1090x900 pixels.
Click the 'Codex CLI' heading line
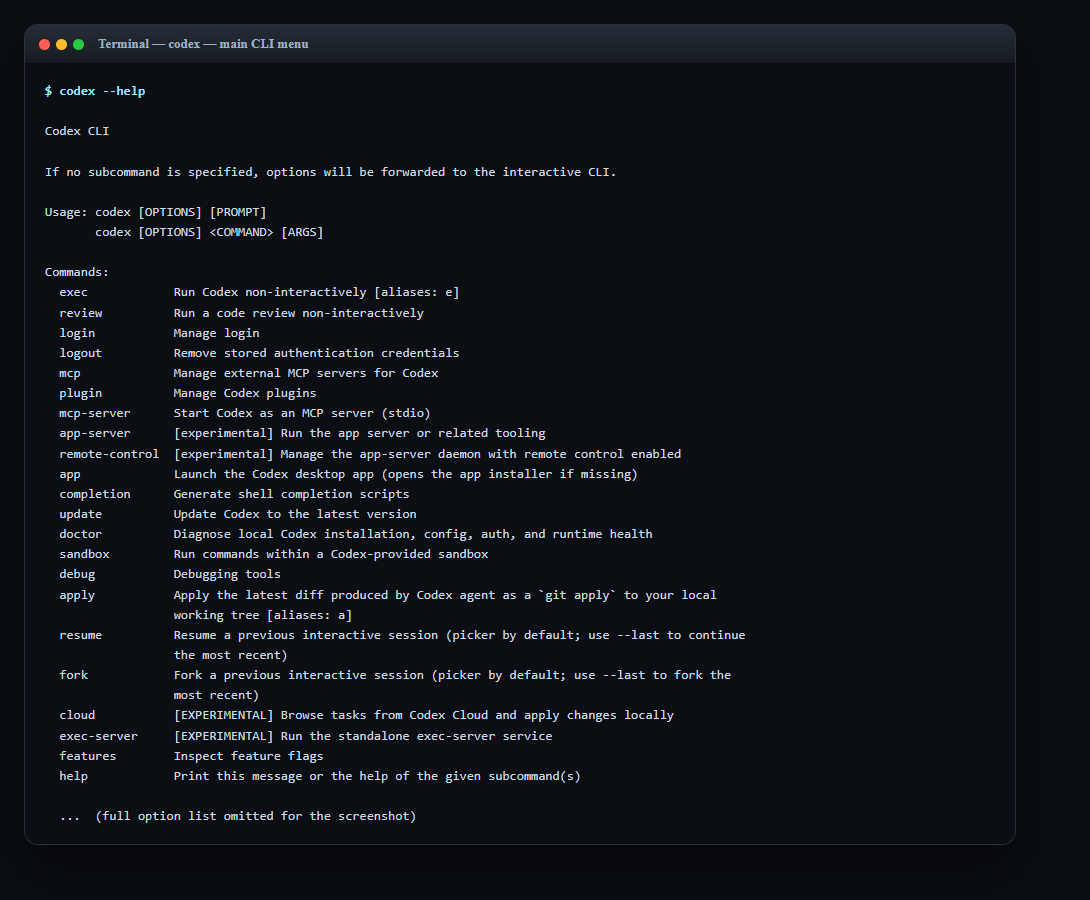(77, 131)
